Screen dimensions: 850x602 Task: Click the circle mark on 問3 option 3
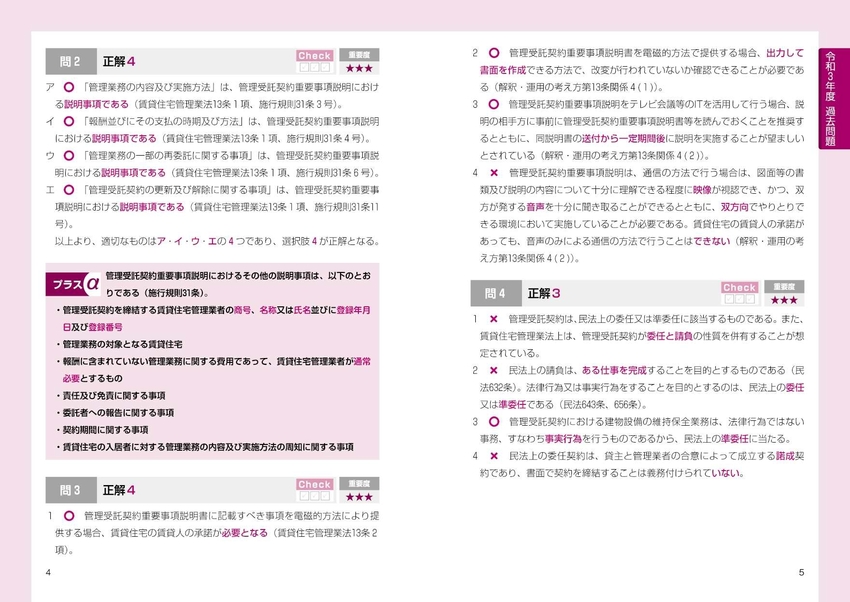(493, 104)
